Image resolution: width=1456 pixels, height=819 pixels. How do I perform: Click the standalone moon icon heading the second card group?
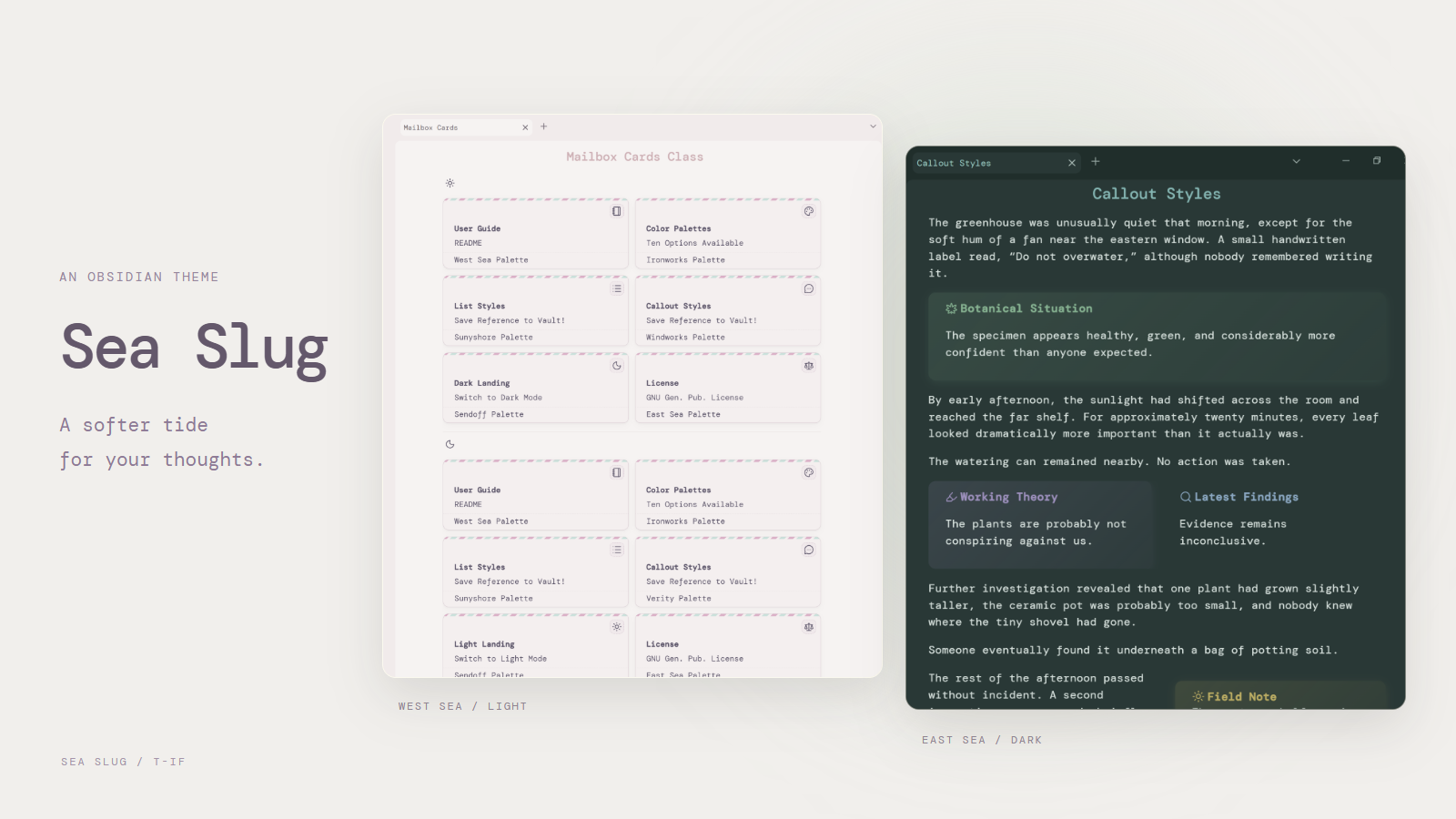click(x=450, y=444)
